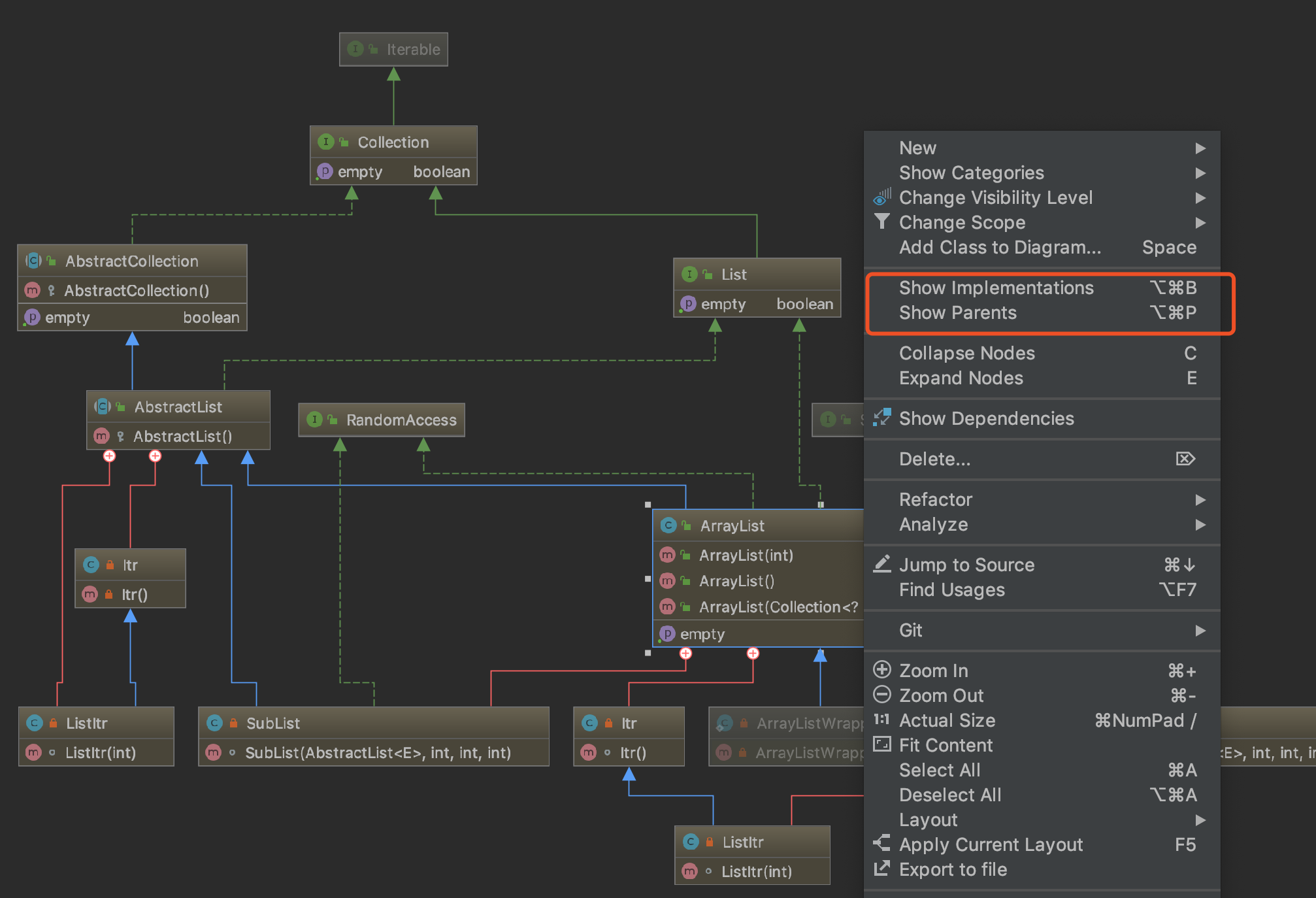Viewport: 1316px width, 898px height.
Task: Click the Fit Content icon
Action: (883, 744)
